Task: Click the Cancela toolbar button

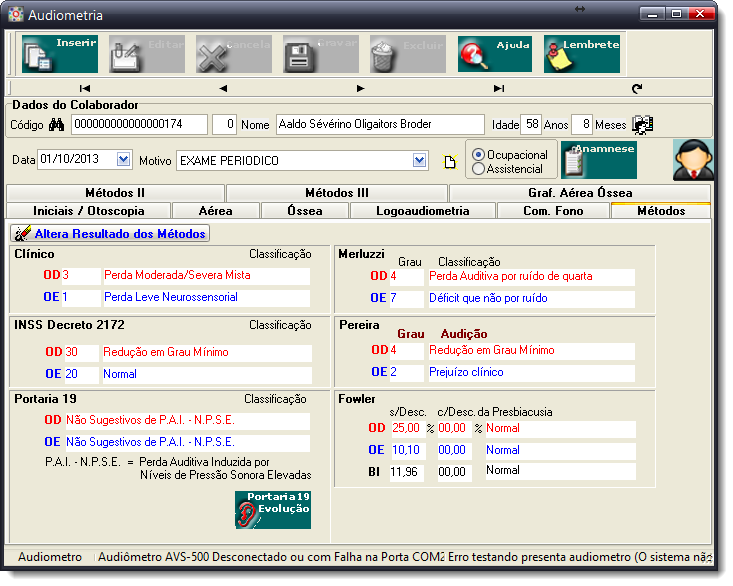Action: (234, 54)
